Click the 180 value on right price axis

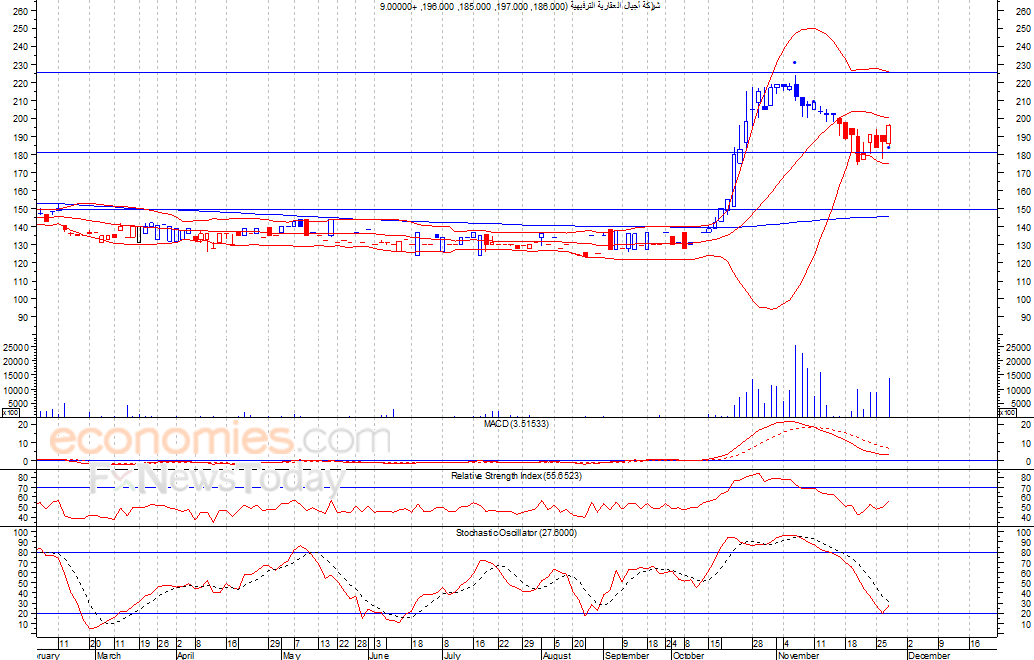point(1023,156)
